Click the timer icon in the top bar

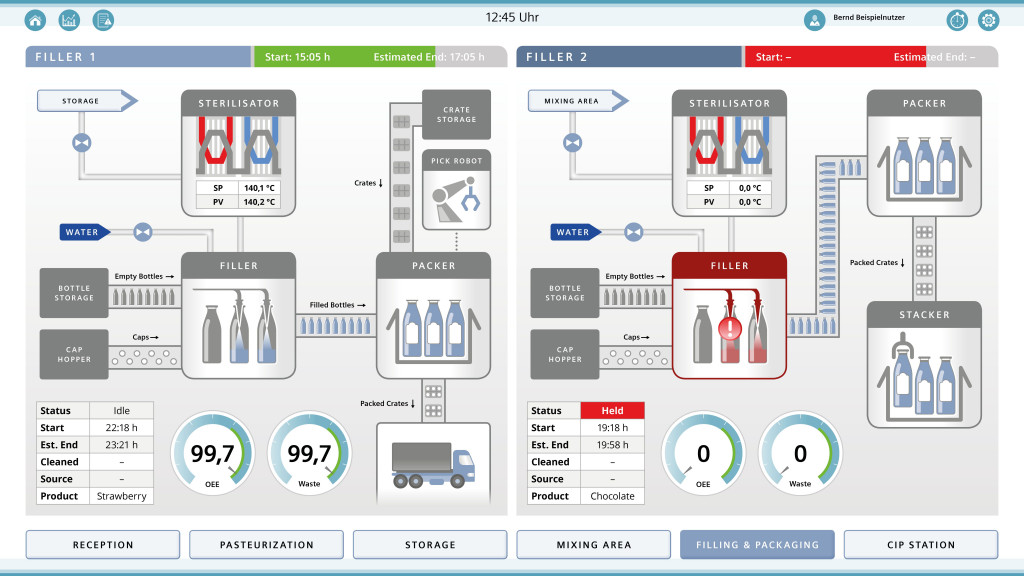click(956, 18)
